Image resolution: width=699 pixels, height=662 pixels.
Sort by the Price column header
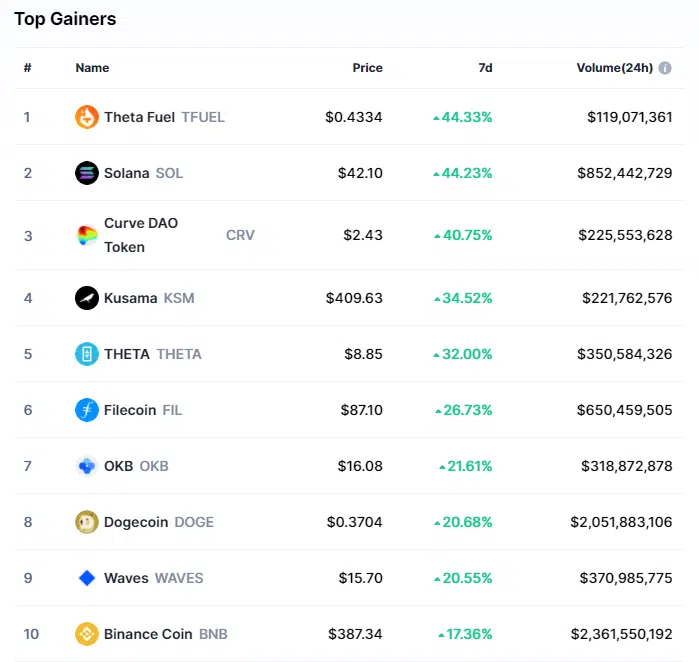click(x=367, y=68)
